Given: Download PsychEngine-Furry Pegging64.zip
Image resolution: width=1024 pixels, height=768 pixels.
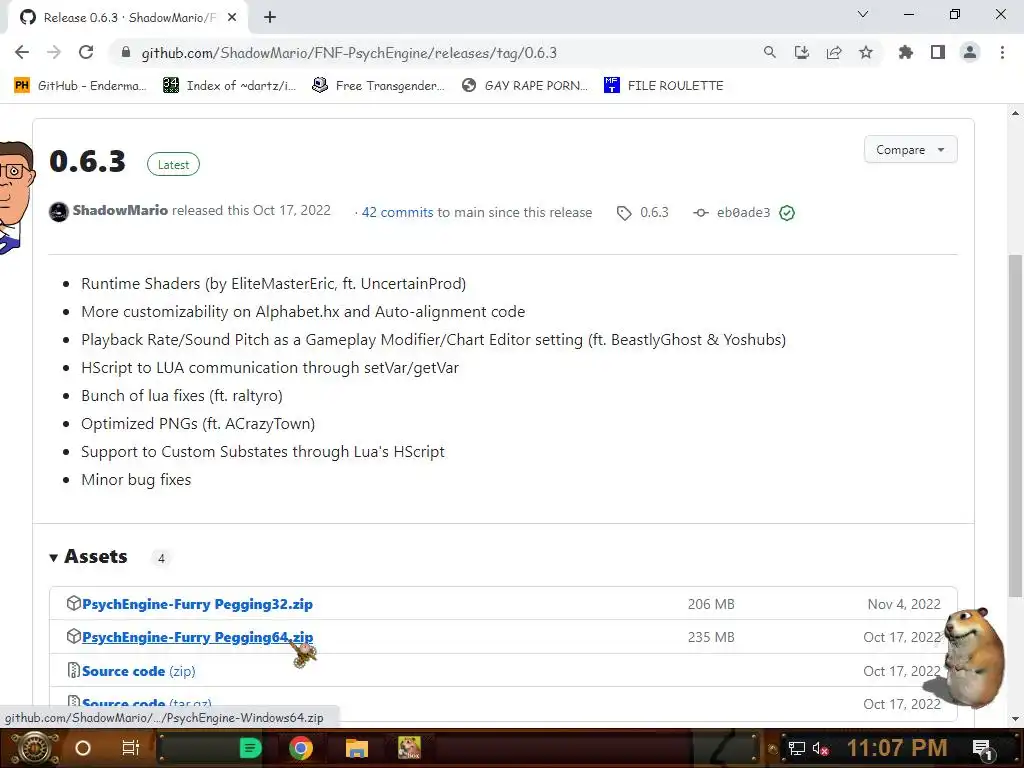Looking at the screenshot, I should point(197,637).
